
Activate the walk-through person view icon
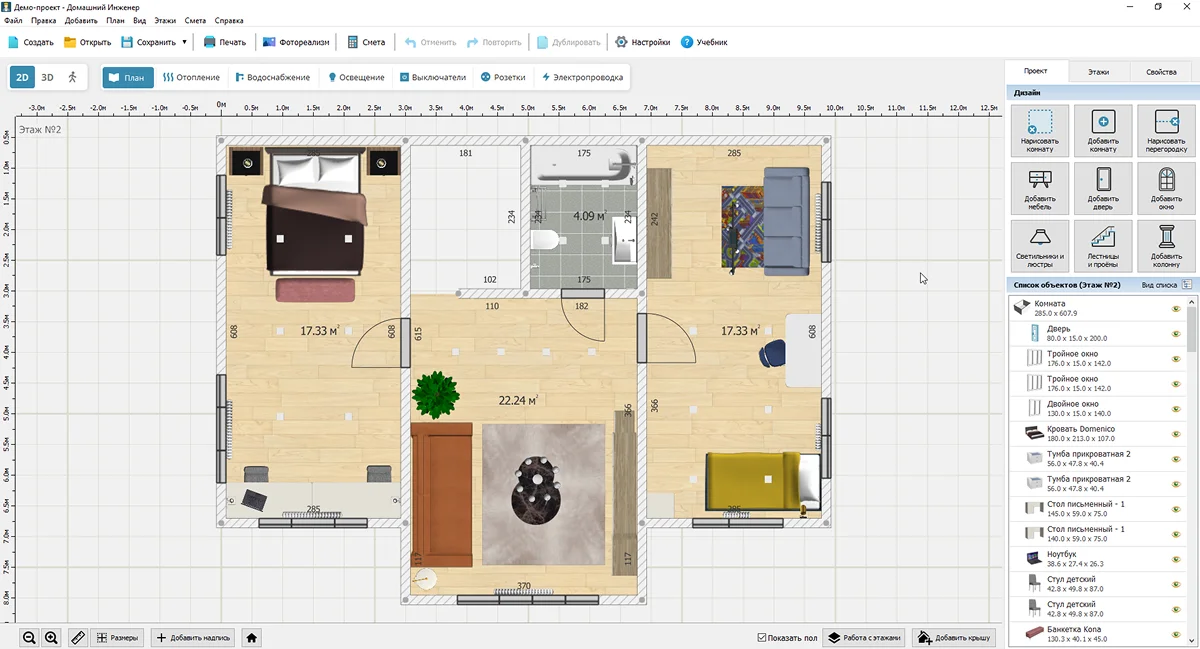pyautogui.click(x=72, y=77)
